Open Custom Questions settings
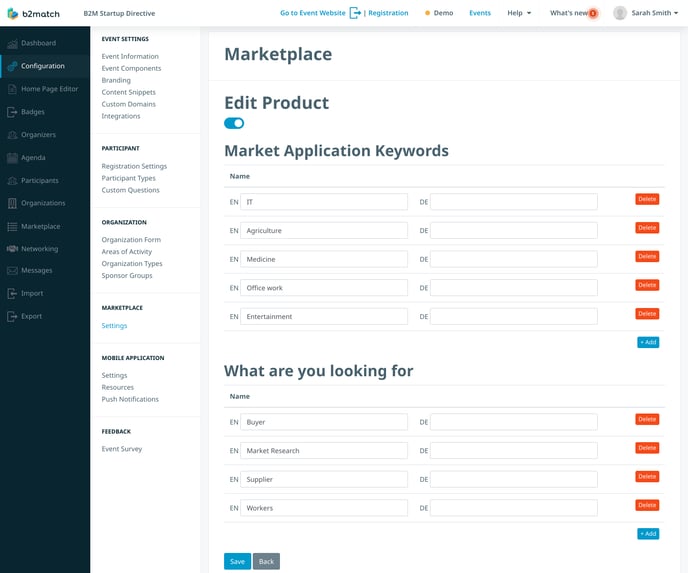688x573 pixels. point(130,190)
